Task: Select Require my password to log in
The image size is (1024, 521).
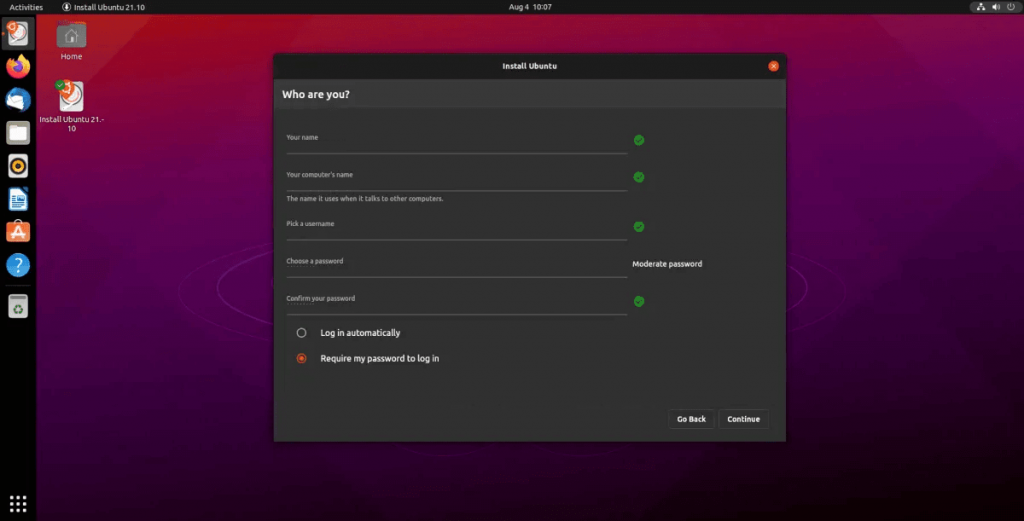Action: pyautogui.click(x=368, y=358)
